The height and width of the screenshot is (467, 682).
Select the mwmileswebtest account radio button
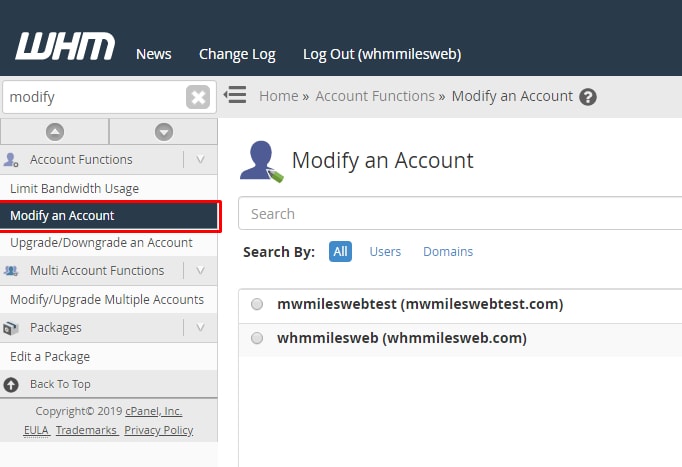coord(257,304)
